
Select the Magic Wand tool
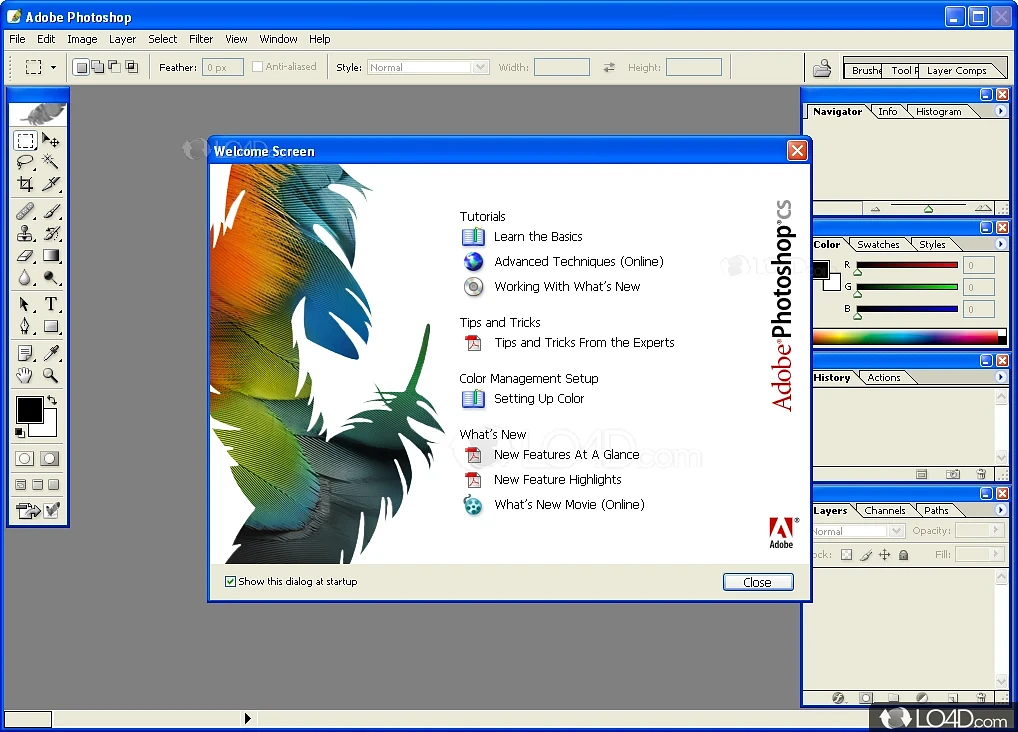(52, 162)
